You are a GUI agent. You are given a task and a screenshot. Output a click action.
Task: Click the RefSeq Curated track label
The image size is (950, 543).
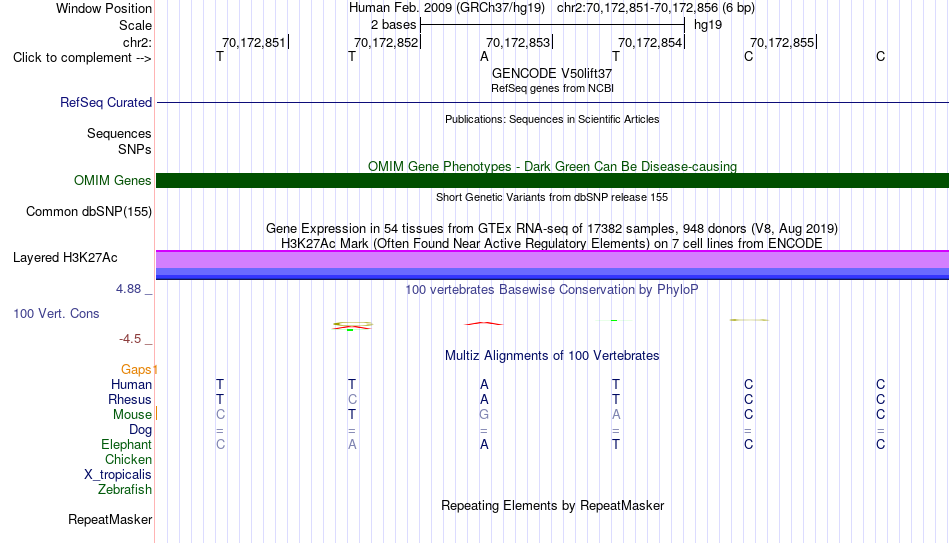[105, 102]
